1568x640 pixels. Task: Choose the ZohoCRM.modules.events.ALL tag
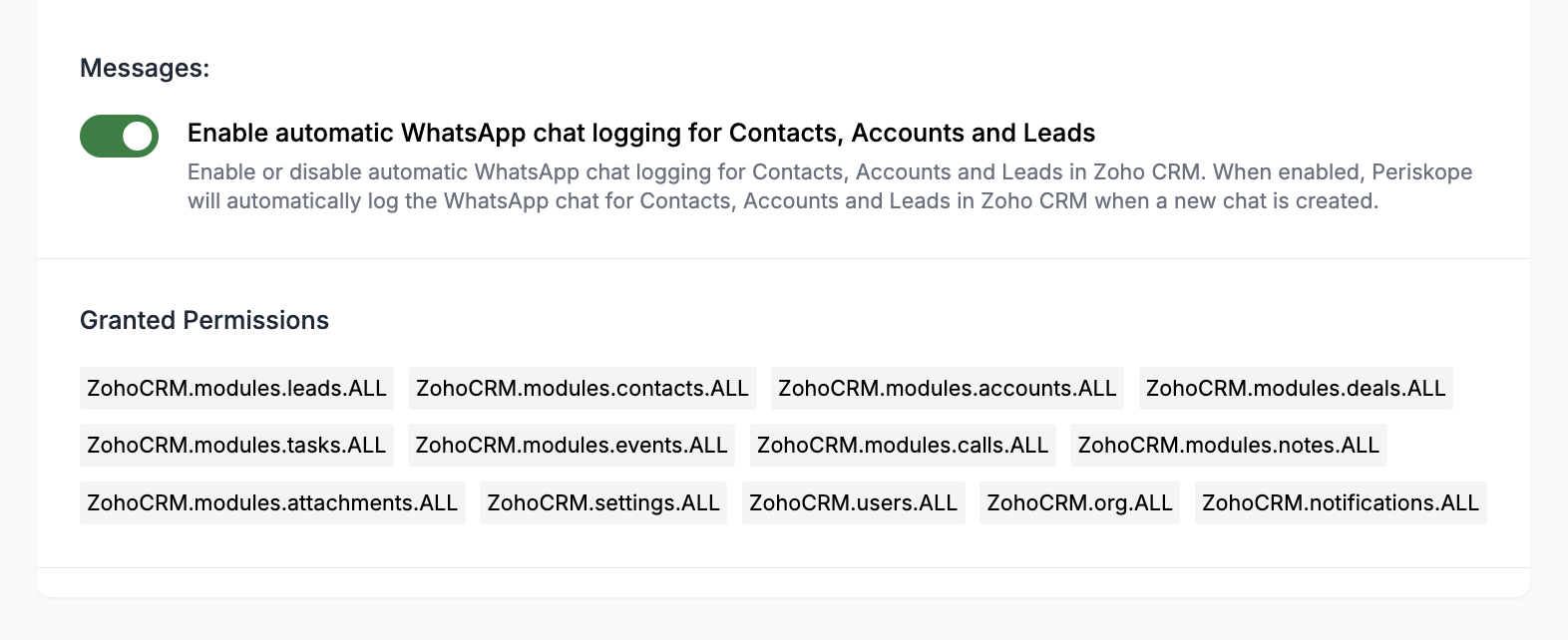click(572, 445)
